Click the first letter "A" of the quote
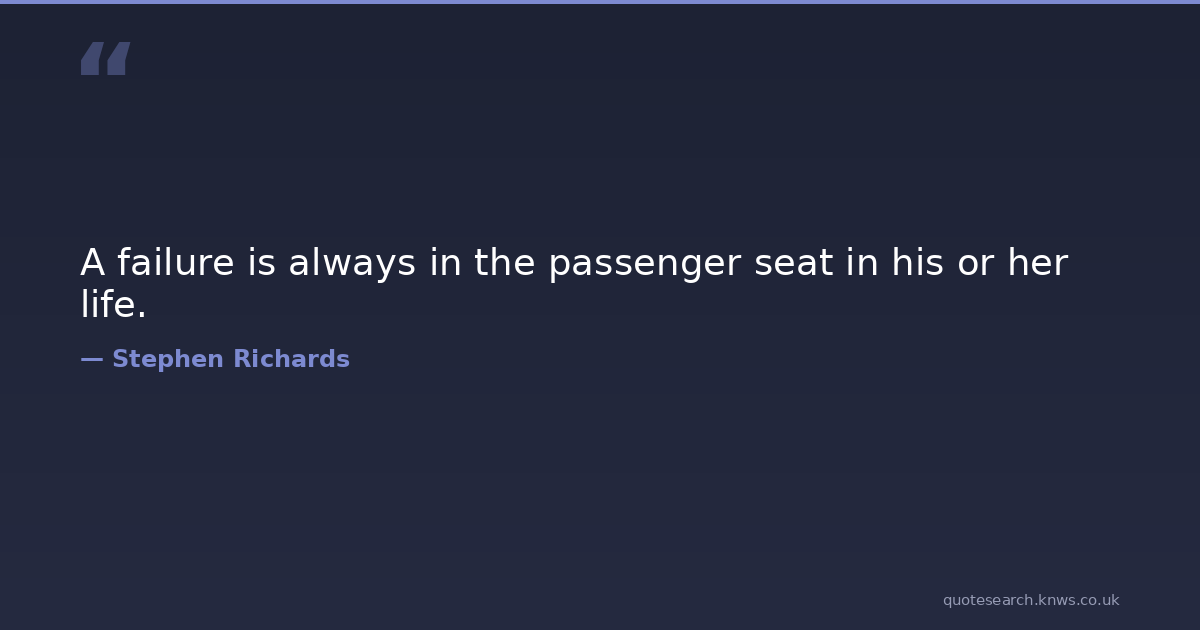 tap(92, 263)
